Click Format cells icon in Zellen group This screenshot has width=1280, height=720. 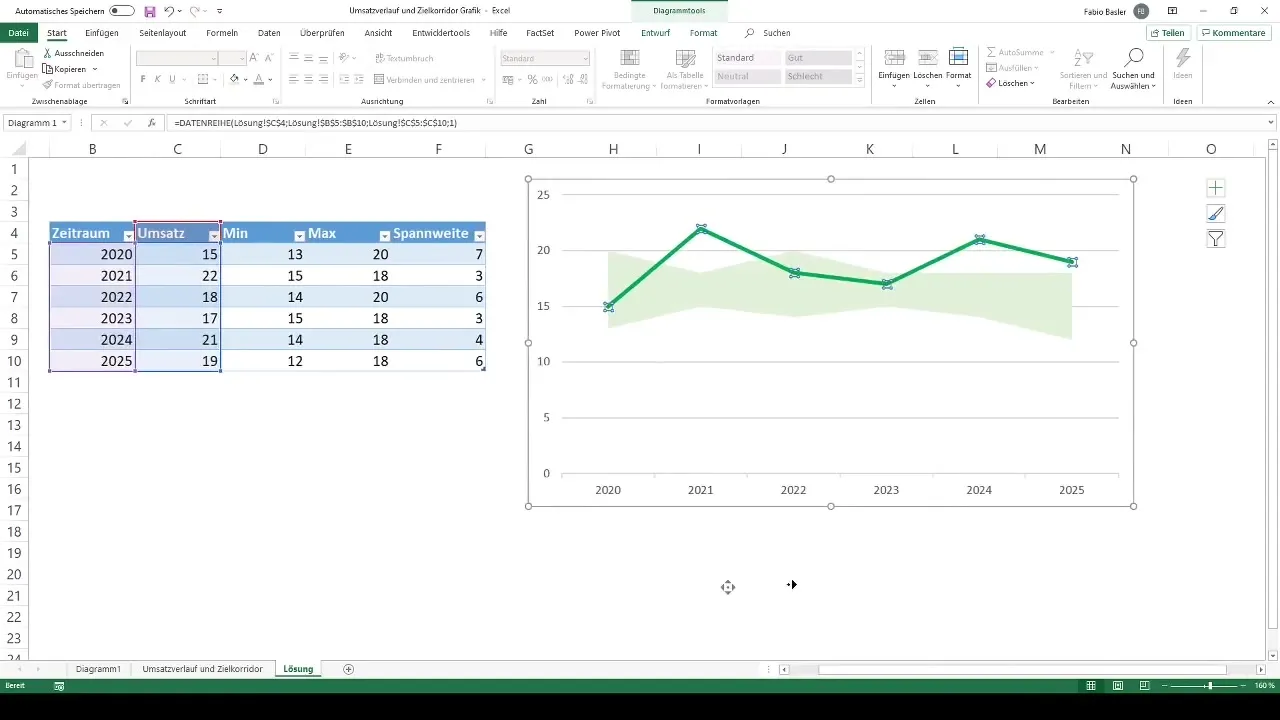pyautogui.click(x=958, y=57)
